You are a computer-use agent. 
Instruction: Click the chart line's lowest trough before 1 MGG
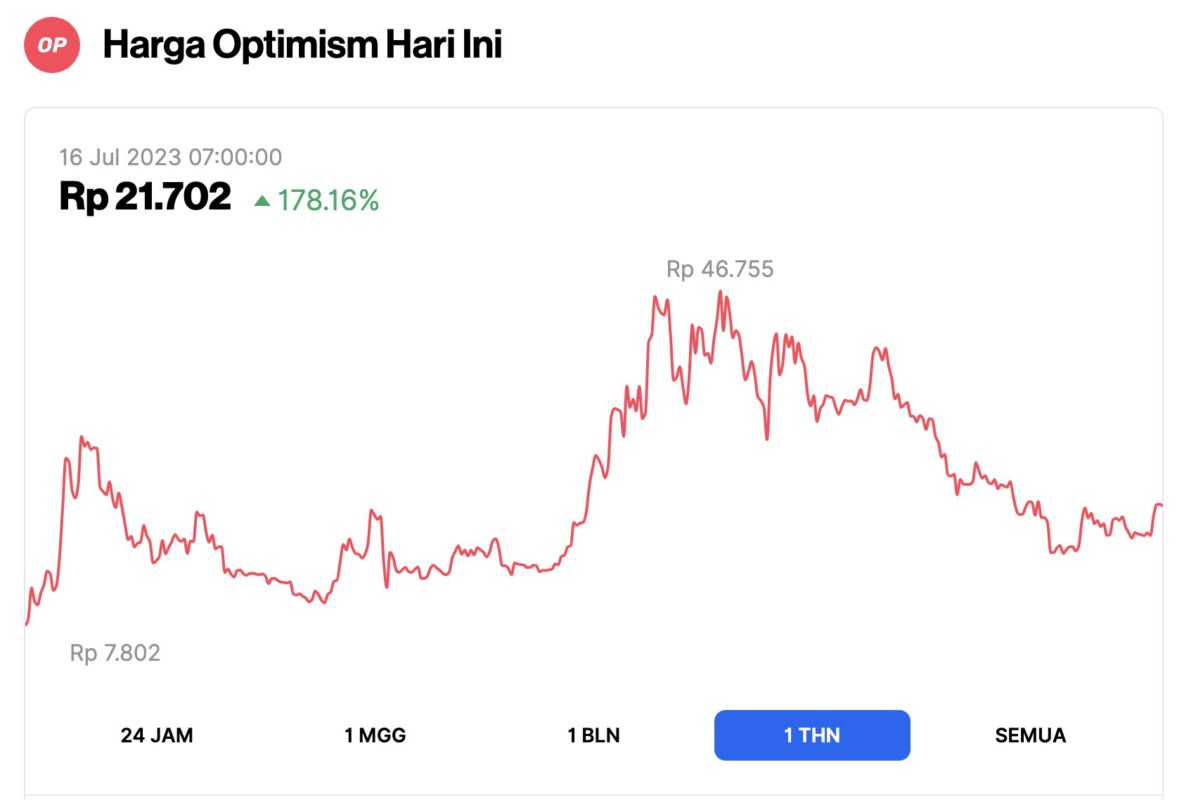(322, 603)
